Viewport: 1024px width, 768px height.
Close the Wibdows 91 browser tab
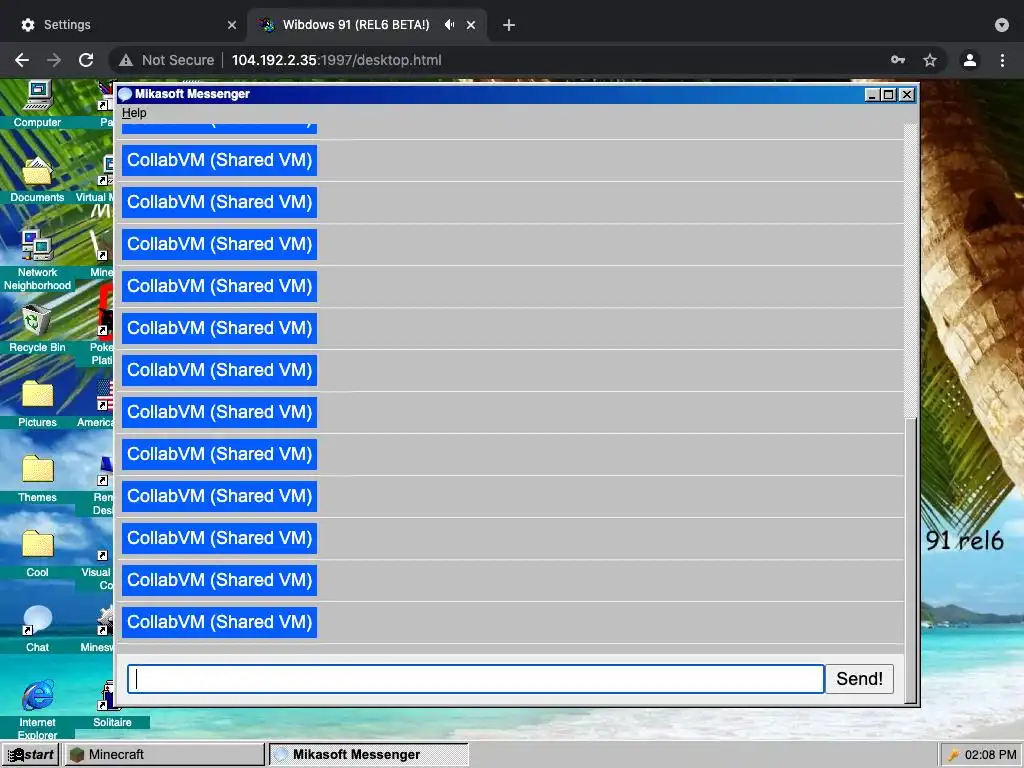471,25
